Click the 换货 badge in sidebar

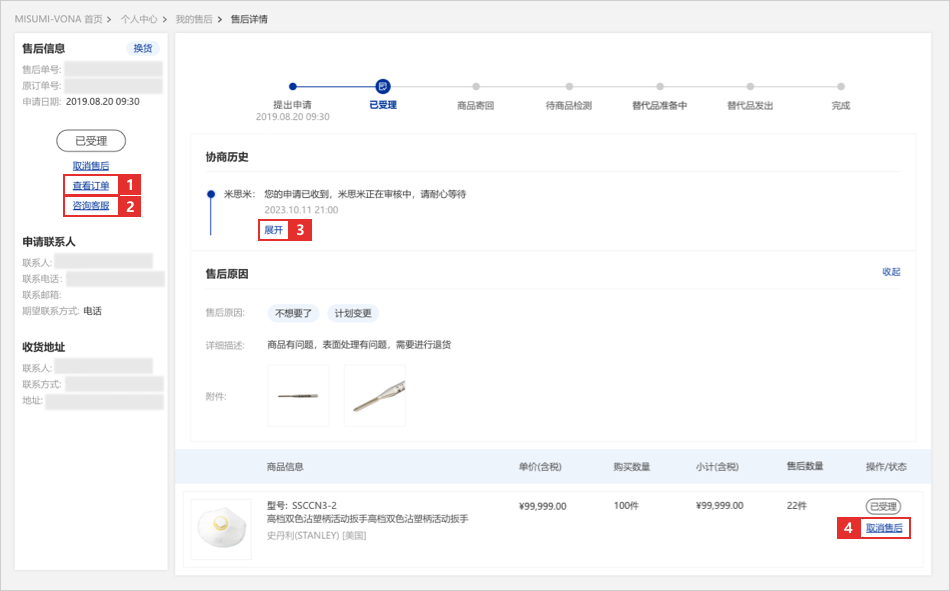click(x=143, y=48)
